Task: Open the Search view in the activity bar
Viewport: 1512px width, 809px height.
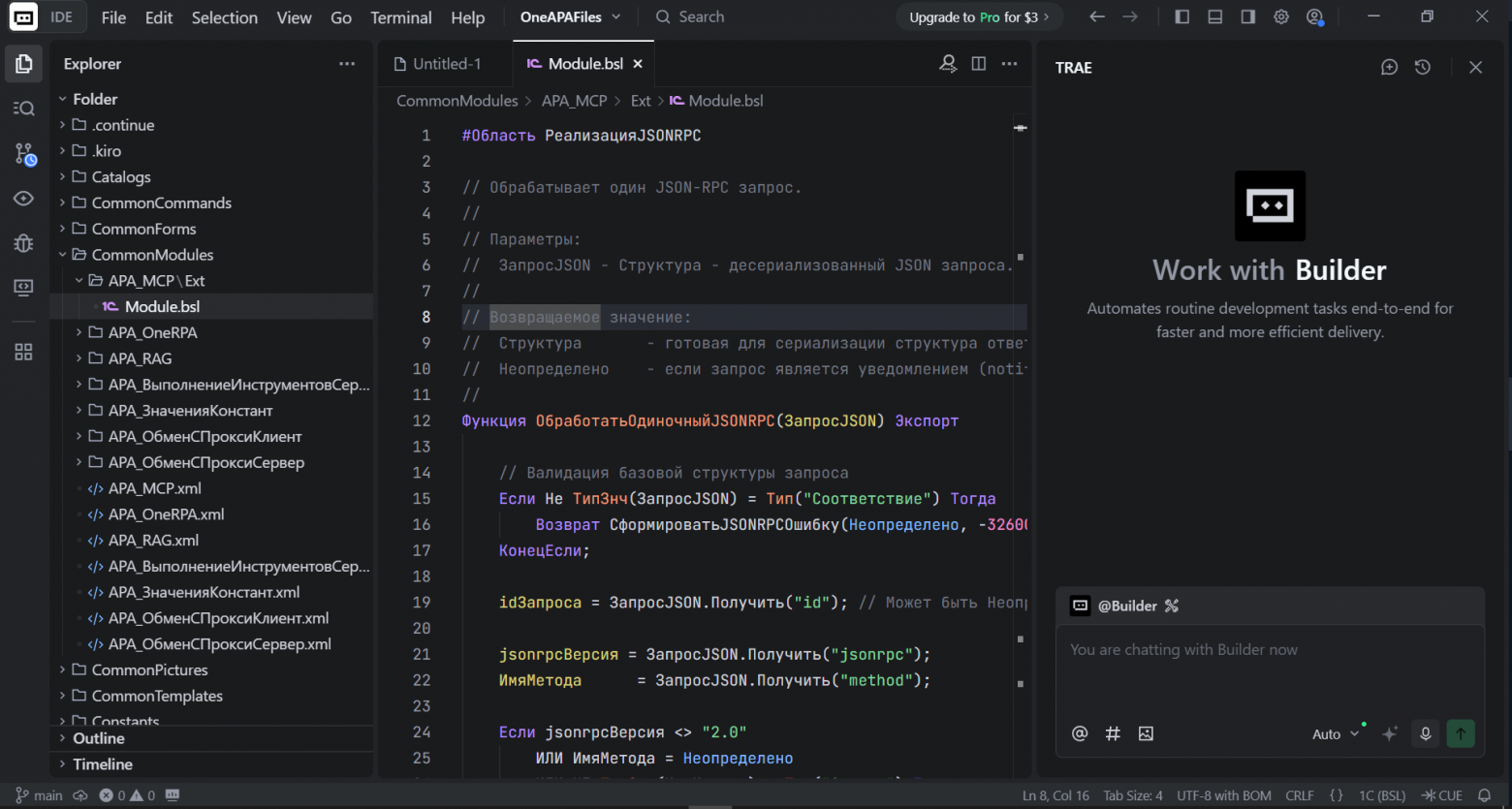Action: 23,108
